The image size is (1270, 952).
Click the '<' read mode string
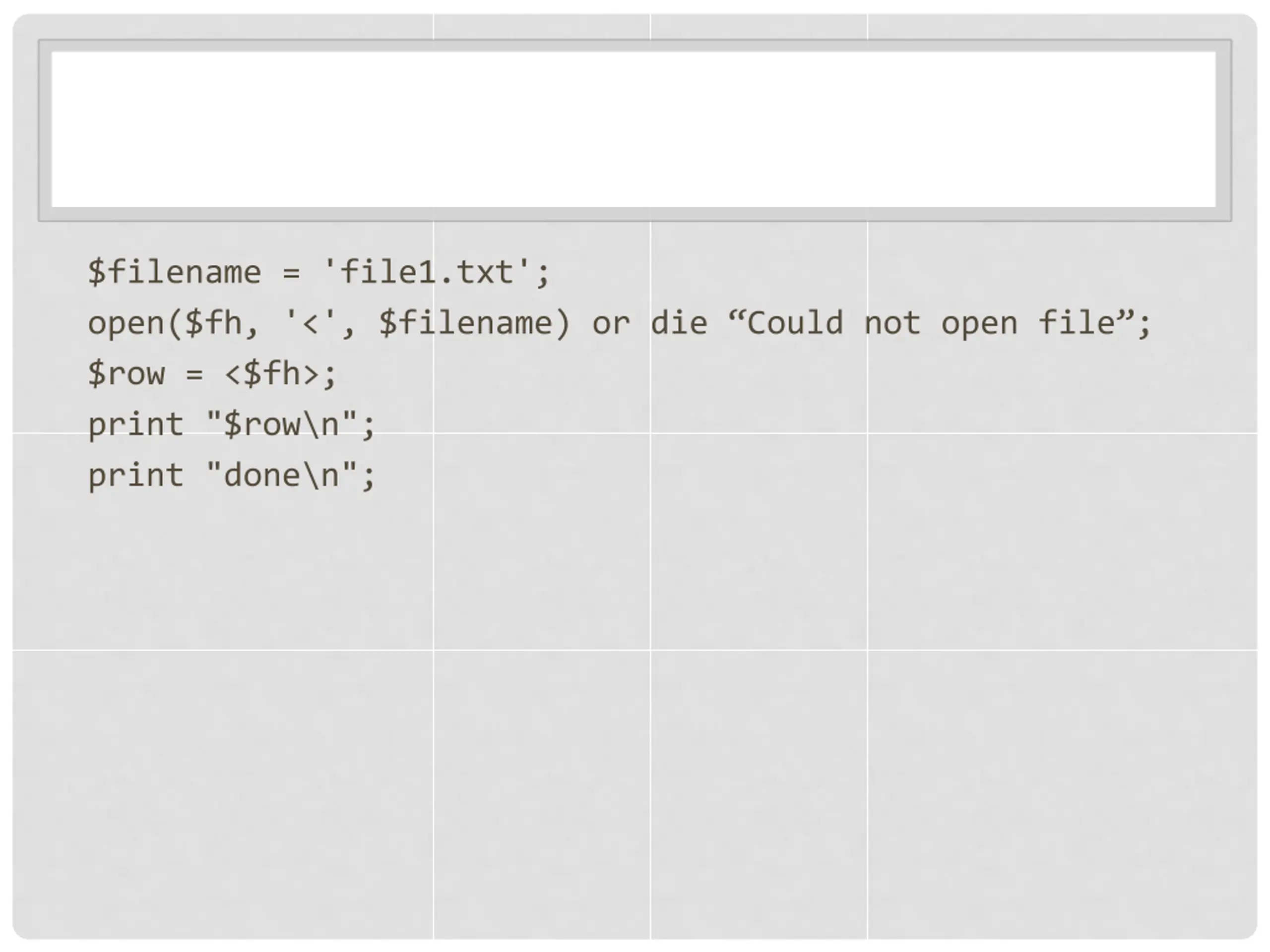pos(310,323)
